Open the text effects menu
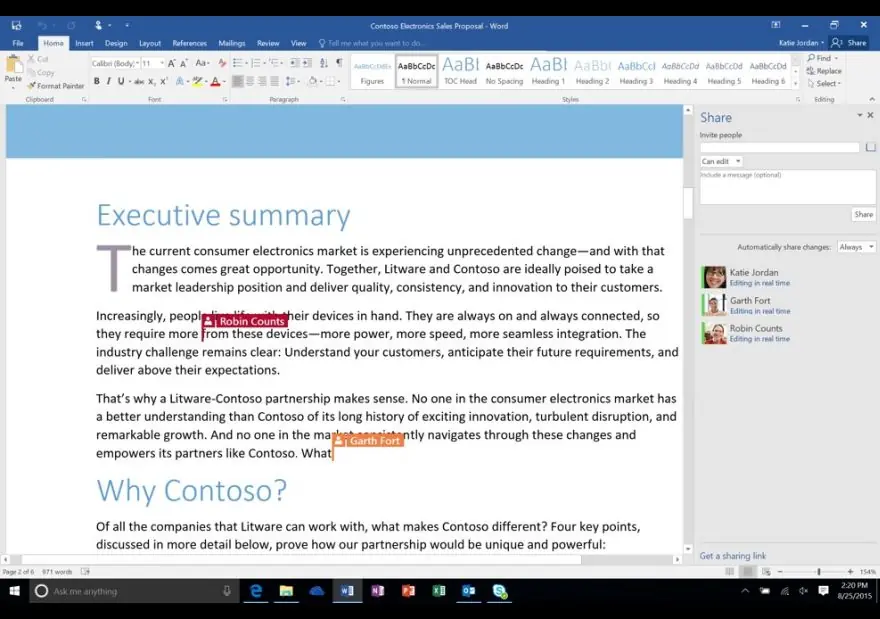This screenshot has height=619, width=880. [180, 81]
